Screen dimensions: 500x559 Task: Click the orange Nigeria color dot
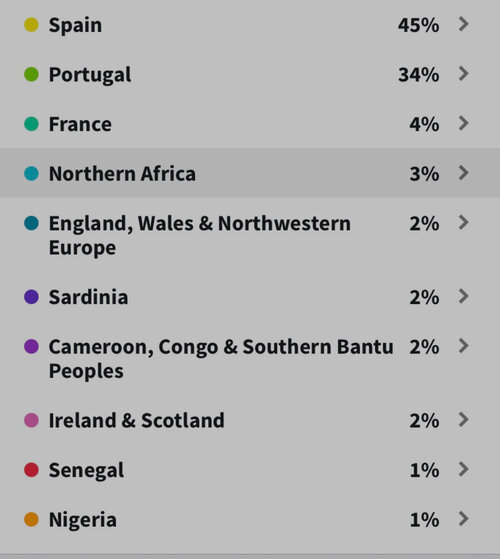point(31,519)
